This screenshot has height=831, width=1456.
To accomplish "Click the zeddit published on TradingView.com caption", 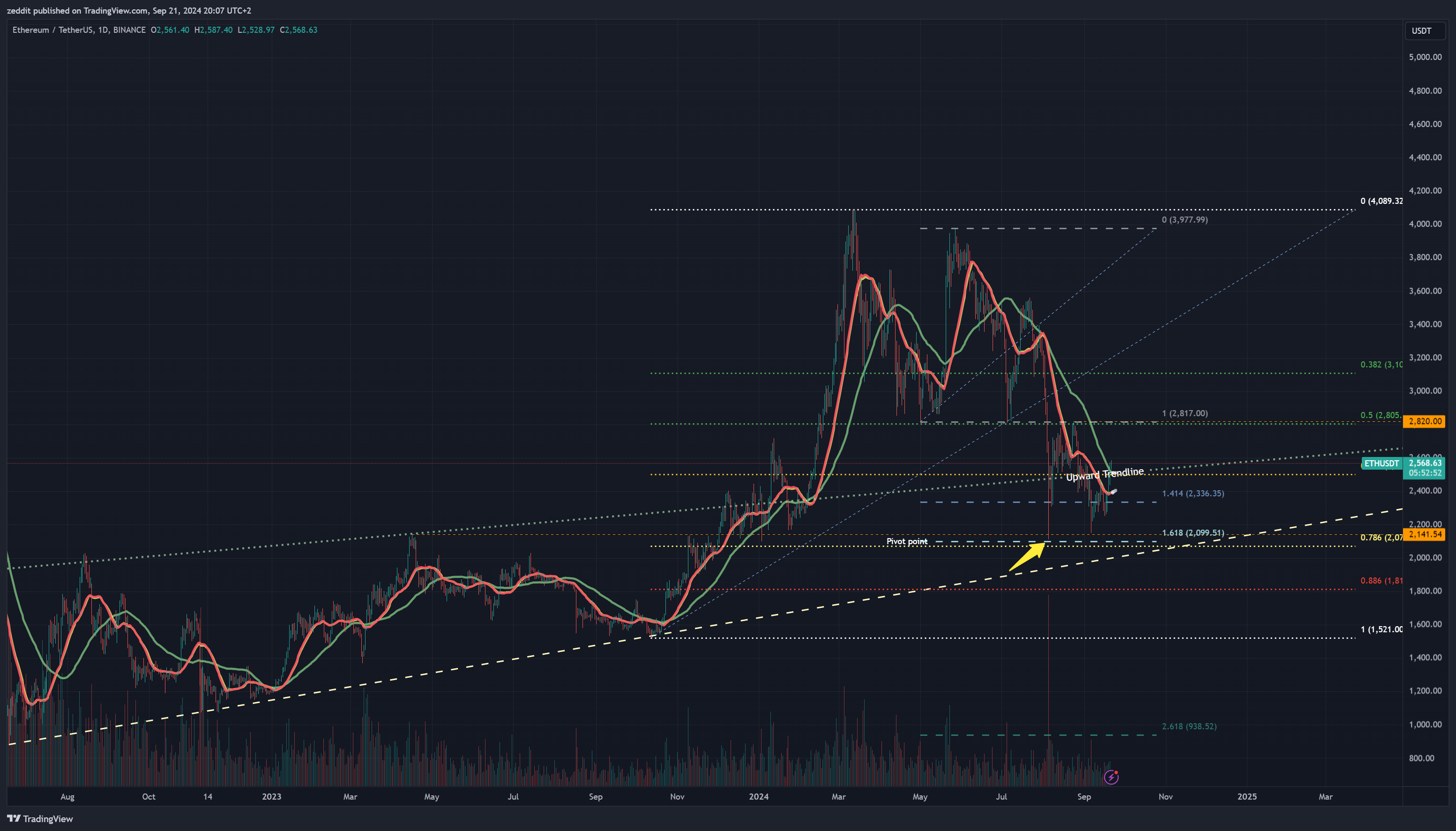I will 129,10.
